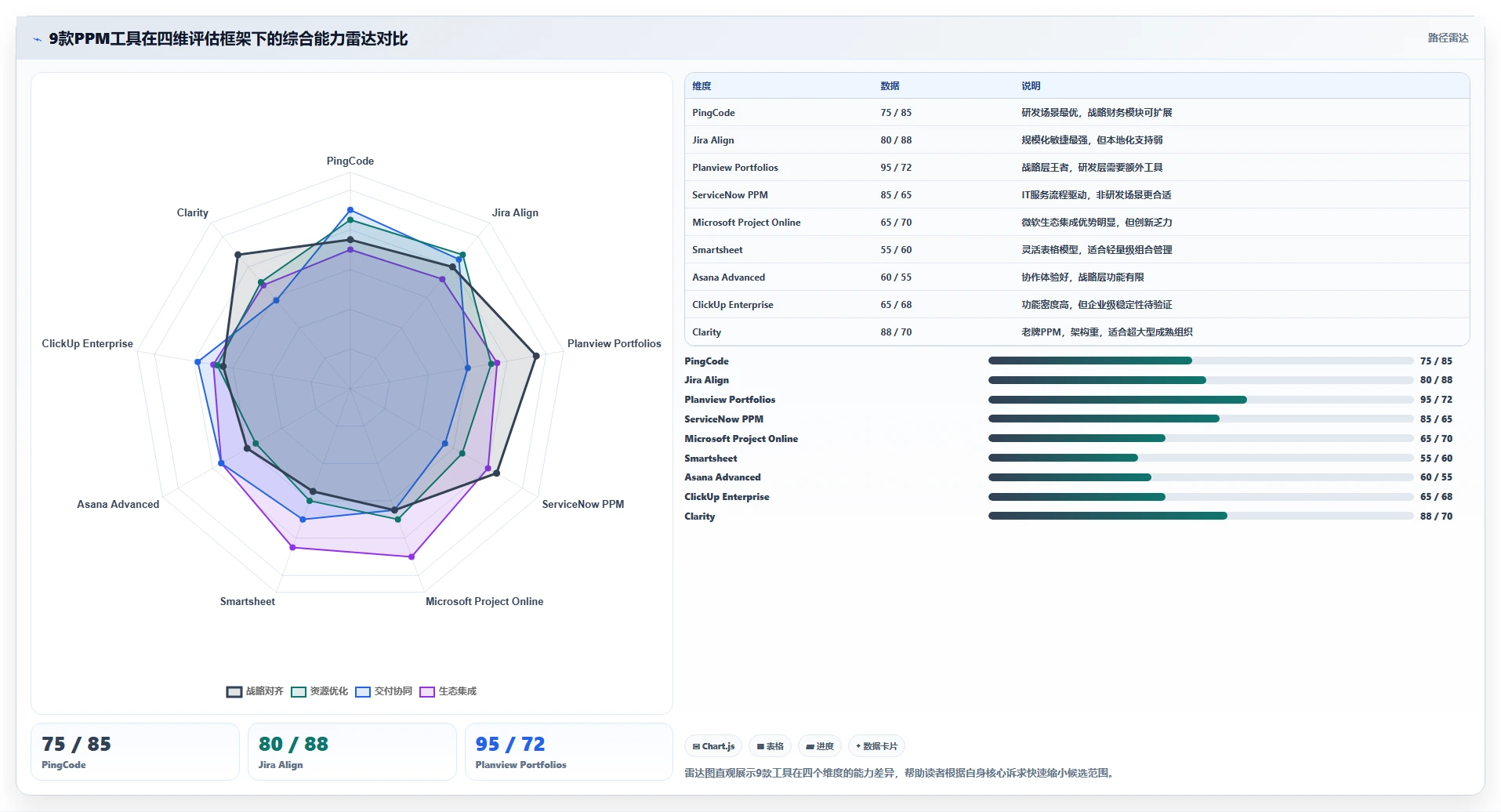This screenshot has width=1501, height=812.
Task: Open the PingCode 75 / 85 stat card
Action: pyautogui.click(x=135, y=752)
